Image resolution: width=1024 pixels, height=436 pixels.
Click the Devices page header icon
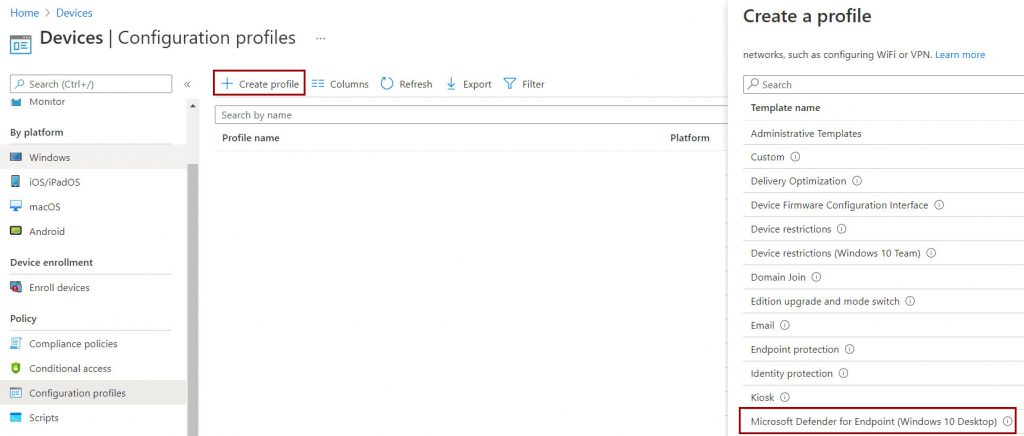click(20, 44)
